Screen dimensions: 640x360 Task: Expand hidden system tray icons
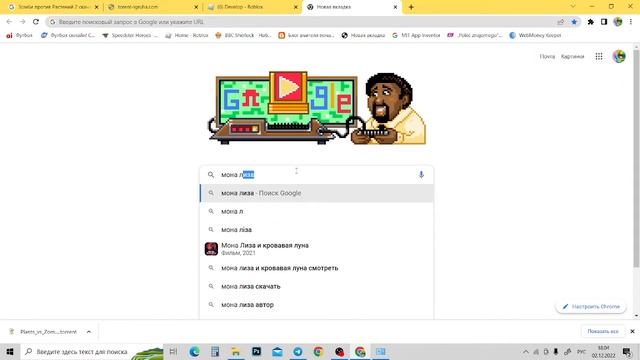click(526, 351)
